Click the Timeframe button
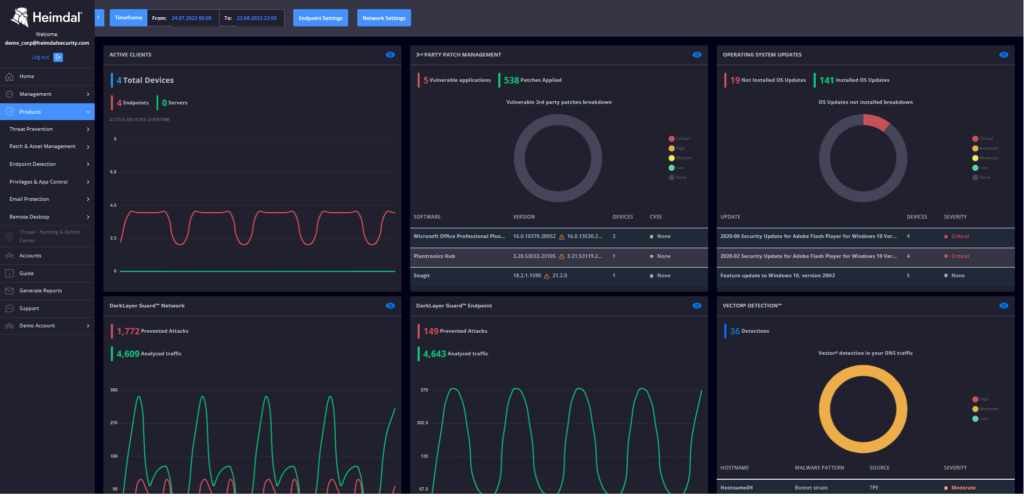 (x=129, y=18)
